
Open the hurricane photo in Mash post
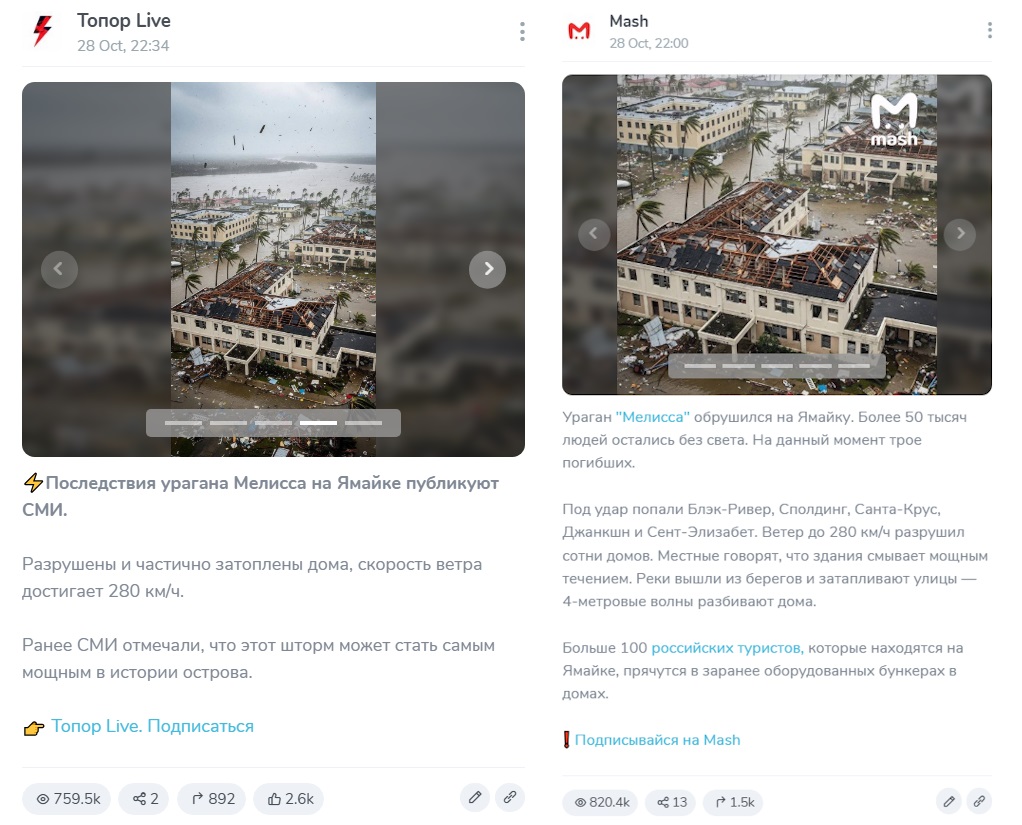pos(777,235)
